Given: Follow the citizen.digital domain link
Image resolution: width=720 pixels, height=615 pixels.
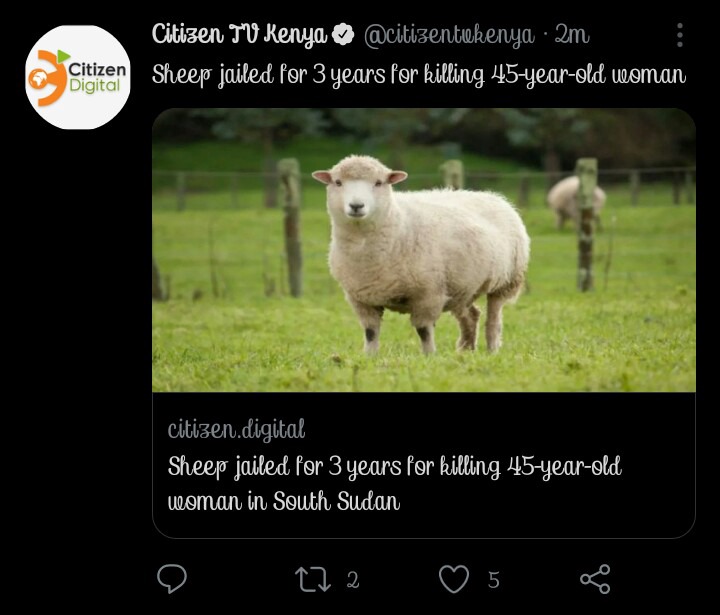Looking at the screenshot, I should point(236,429).
